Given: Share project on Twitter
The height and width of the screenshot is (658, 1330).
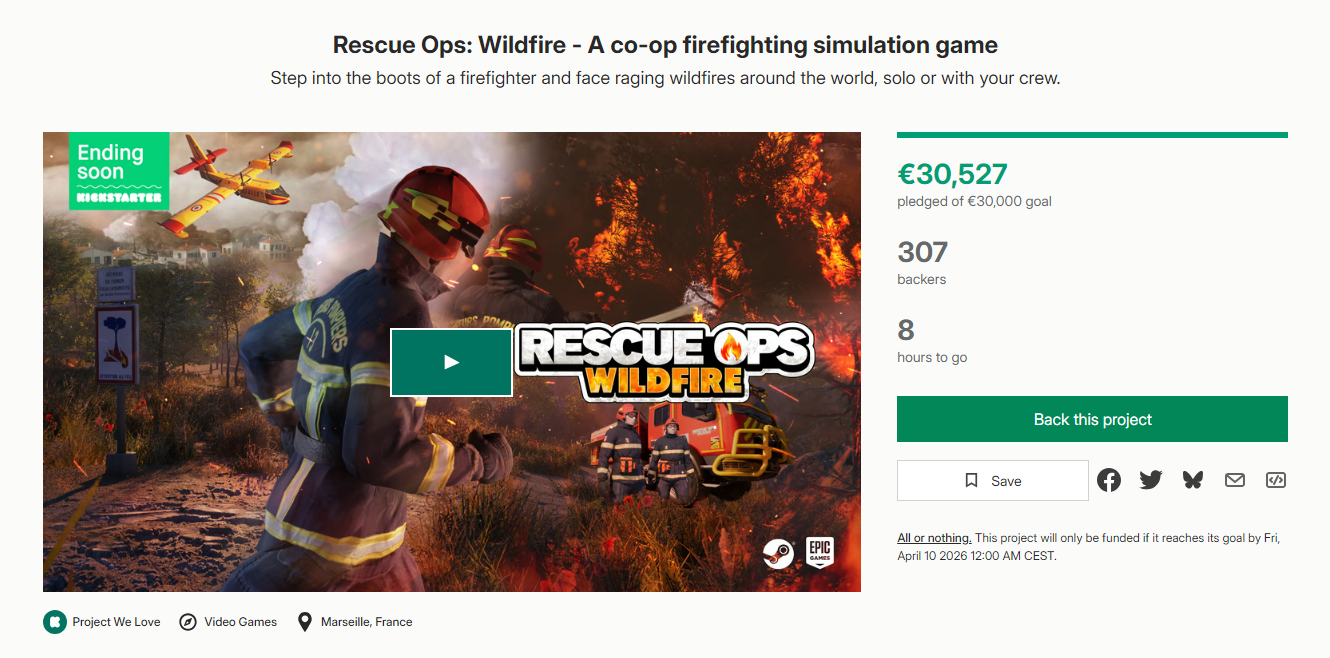Looking at the screenshot, I should 1151,480.
